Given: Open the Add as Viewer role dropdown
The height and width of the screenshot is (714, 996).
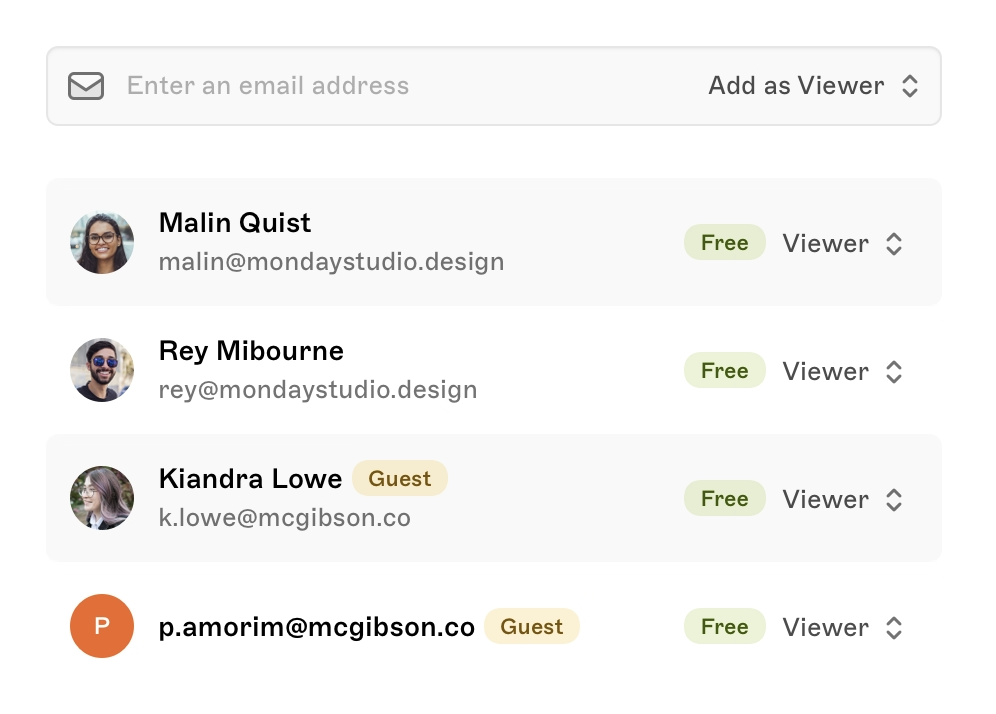Looking at the screenshot, I should [812, 86].
